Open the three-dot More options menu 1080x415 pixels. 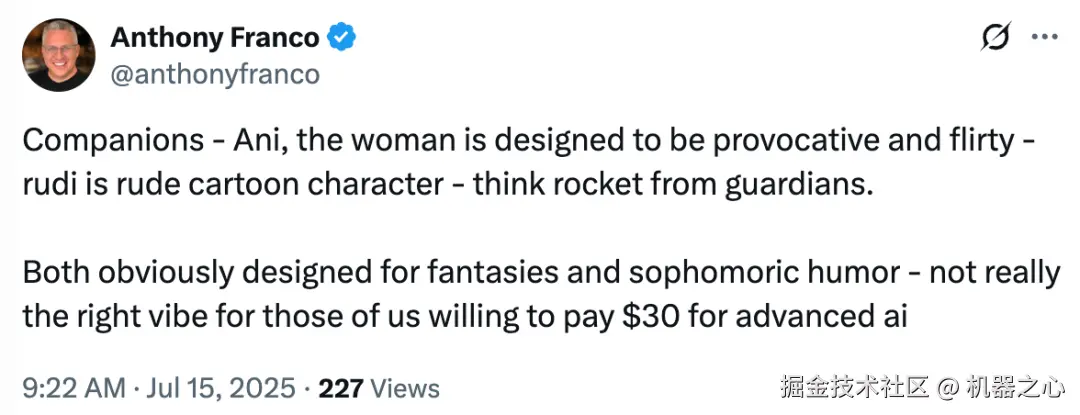[1044, 38]
